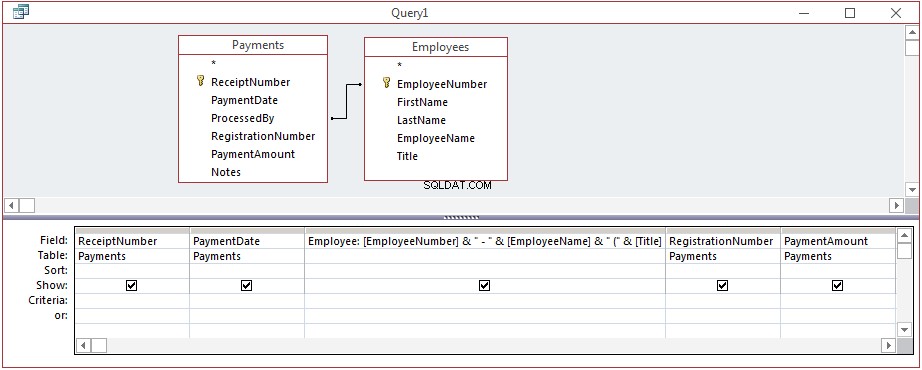Screen dimensions: 922x370
Task: Click the Criteria cell for PaymentDate column
Action: click(x=247, y=301)
